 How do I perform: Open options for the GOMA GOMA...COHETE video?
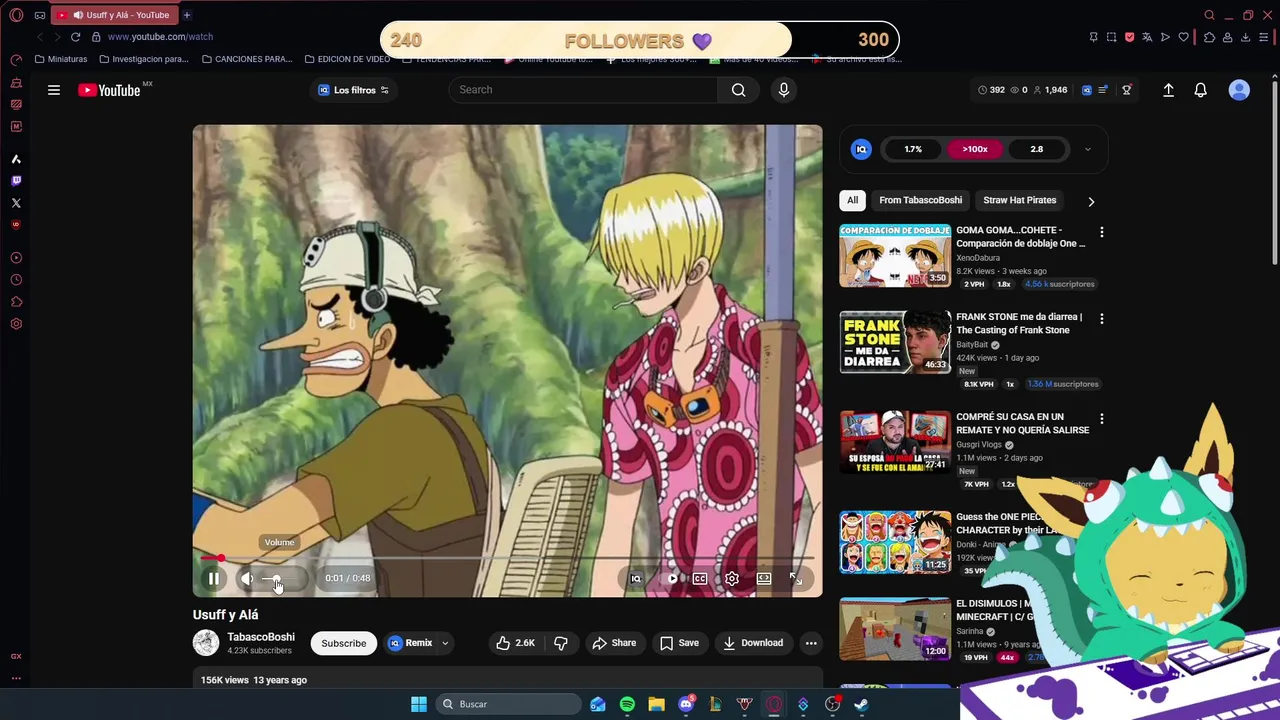tap(1102, 232)
